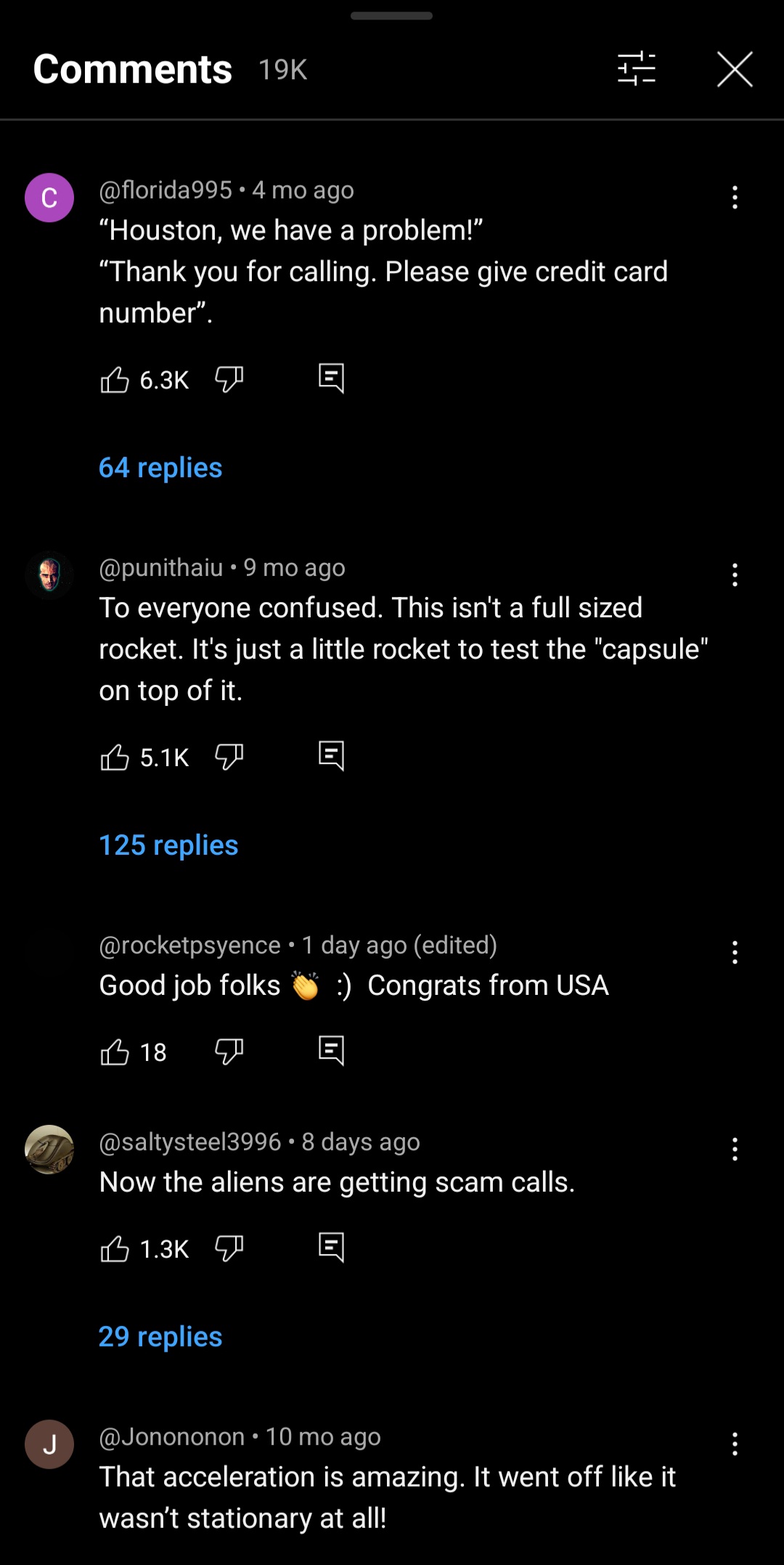Screen dimensions: 784x1565
Task: Open the Comments panel menu for @saltysteel3996
Action: coord(735,1150)
